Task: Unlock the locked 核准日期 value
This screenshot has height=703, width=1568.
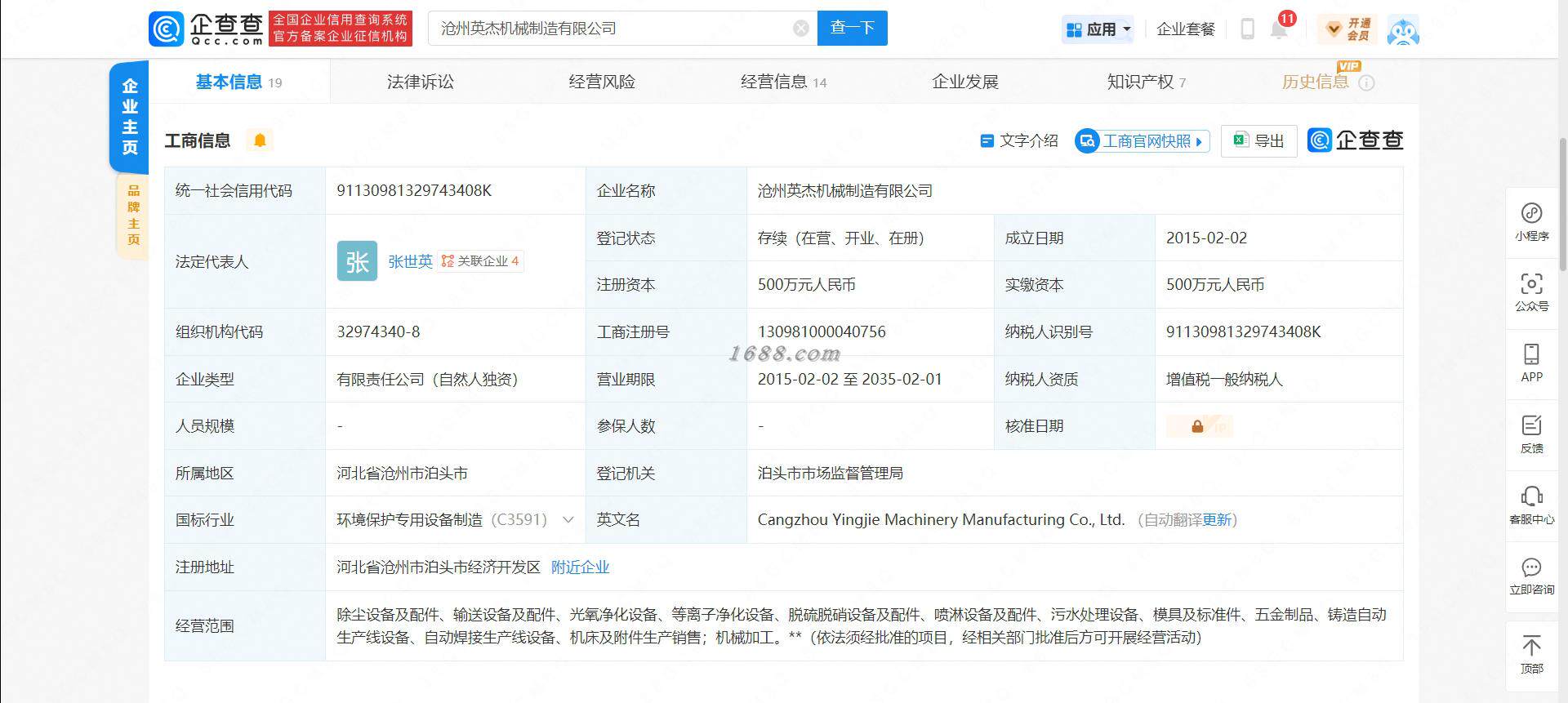Action: 1200,426
